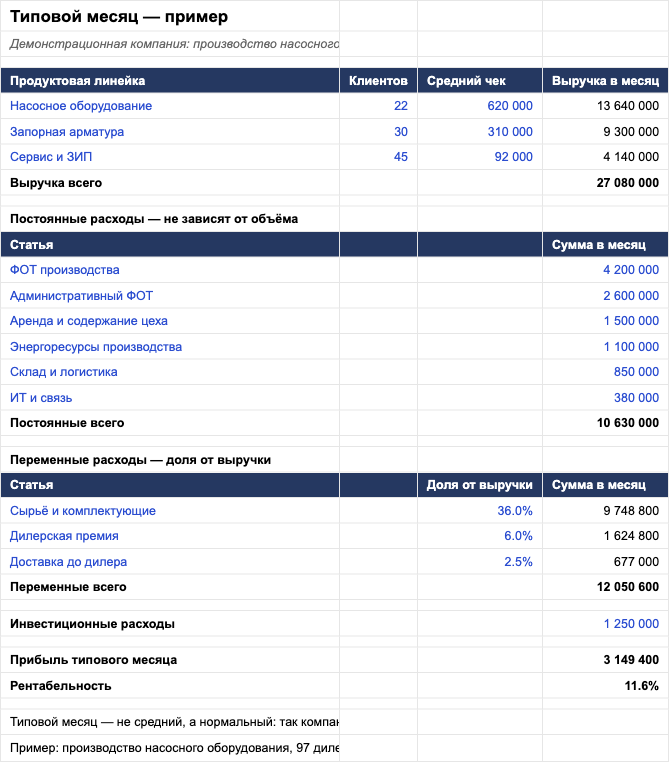Select fixed total value 10 630 000
Viewport: 670px width, 762px height.
click(605, 423)
